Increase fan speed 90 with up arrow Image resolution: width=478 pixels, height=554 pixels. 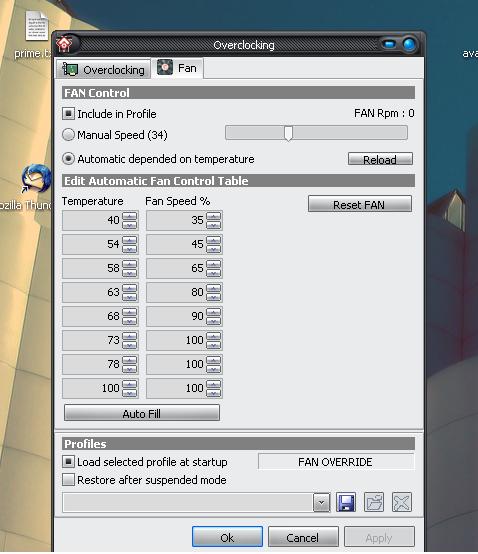coord(214,312)
